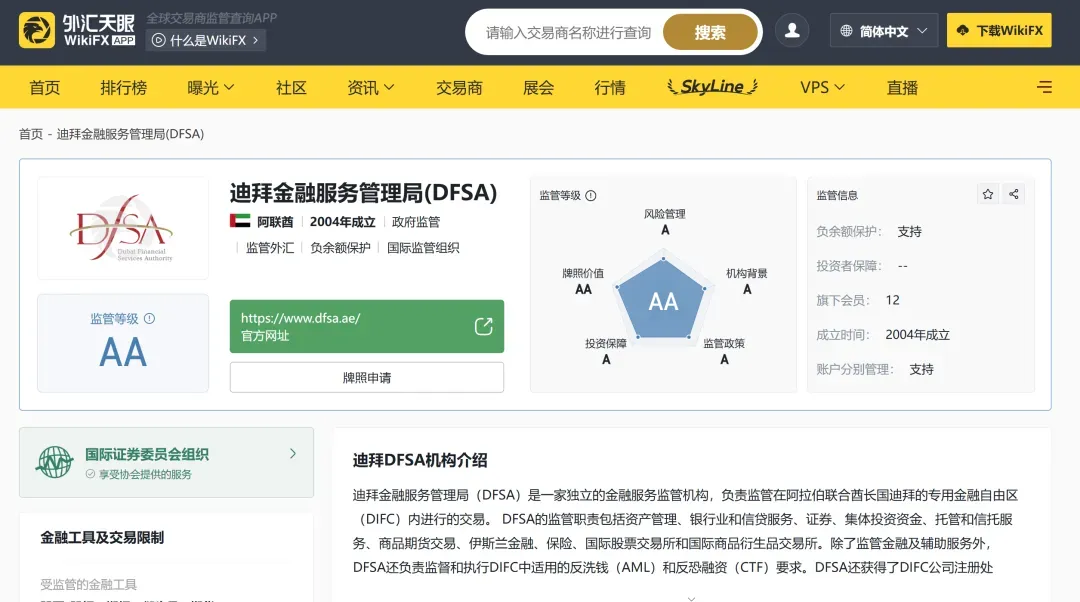Click the globe language icon
The width and height of the screenshot is (1080, 602).
click(x=847, y=31)
